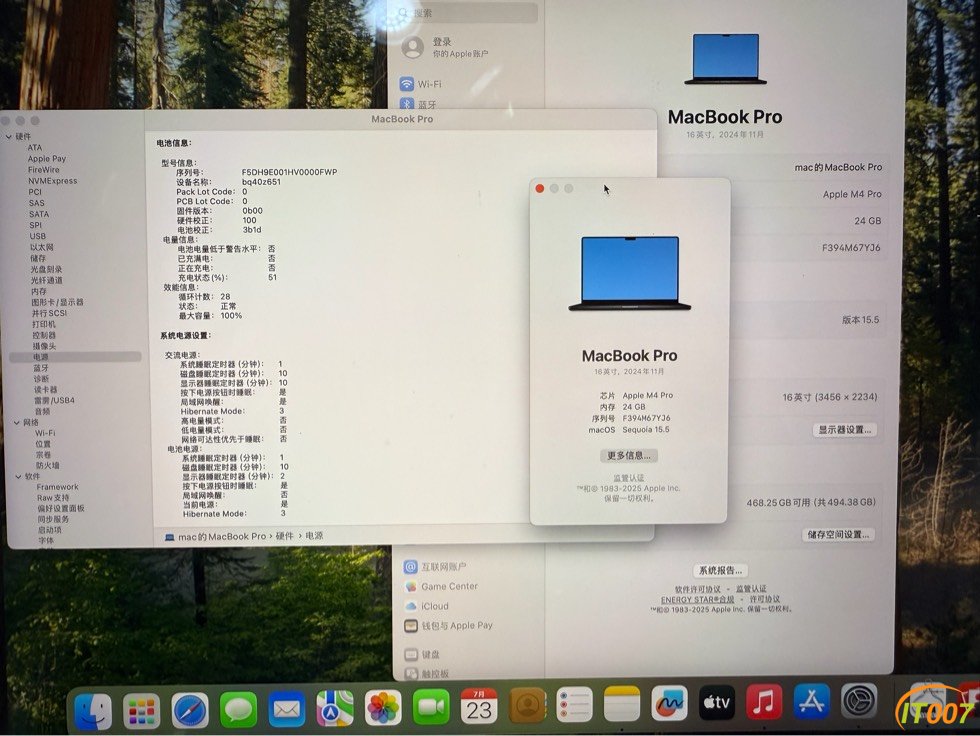
Task: Close the About This Mac window
Action: tap(540, 189)
